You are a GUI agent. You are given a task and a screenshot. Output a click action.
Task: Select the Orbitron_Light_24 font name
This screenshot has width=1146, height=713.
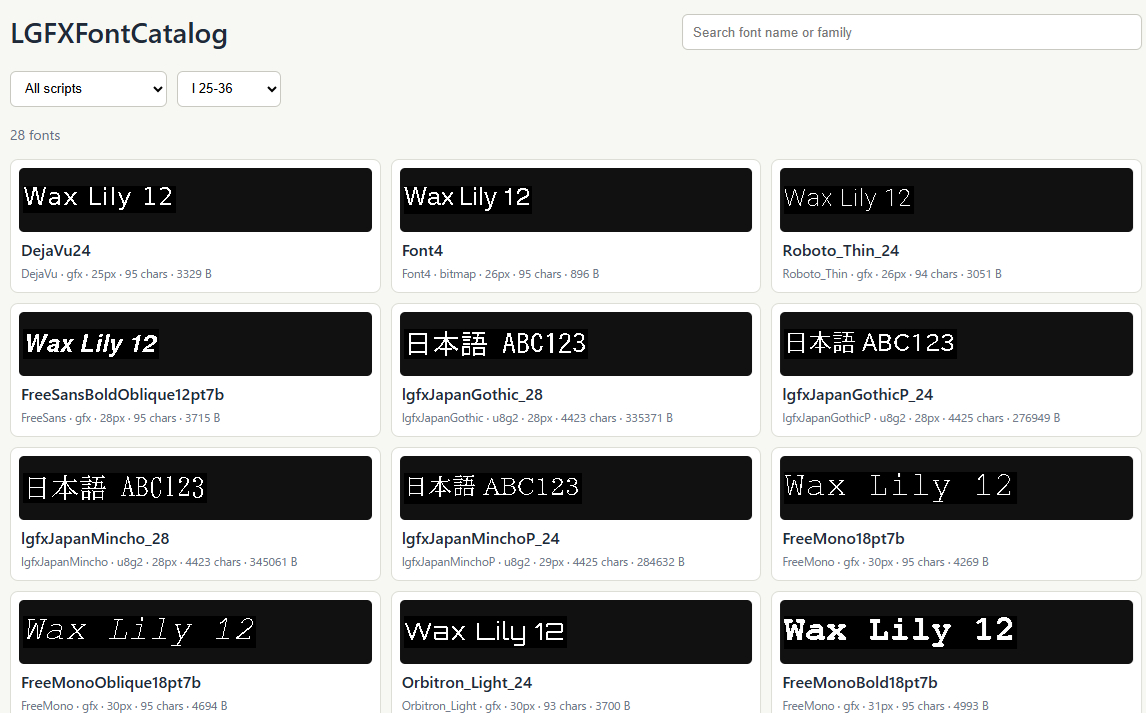click(x=467, y=682)
